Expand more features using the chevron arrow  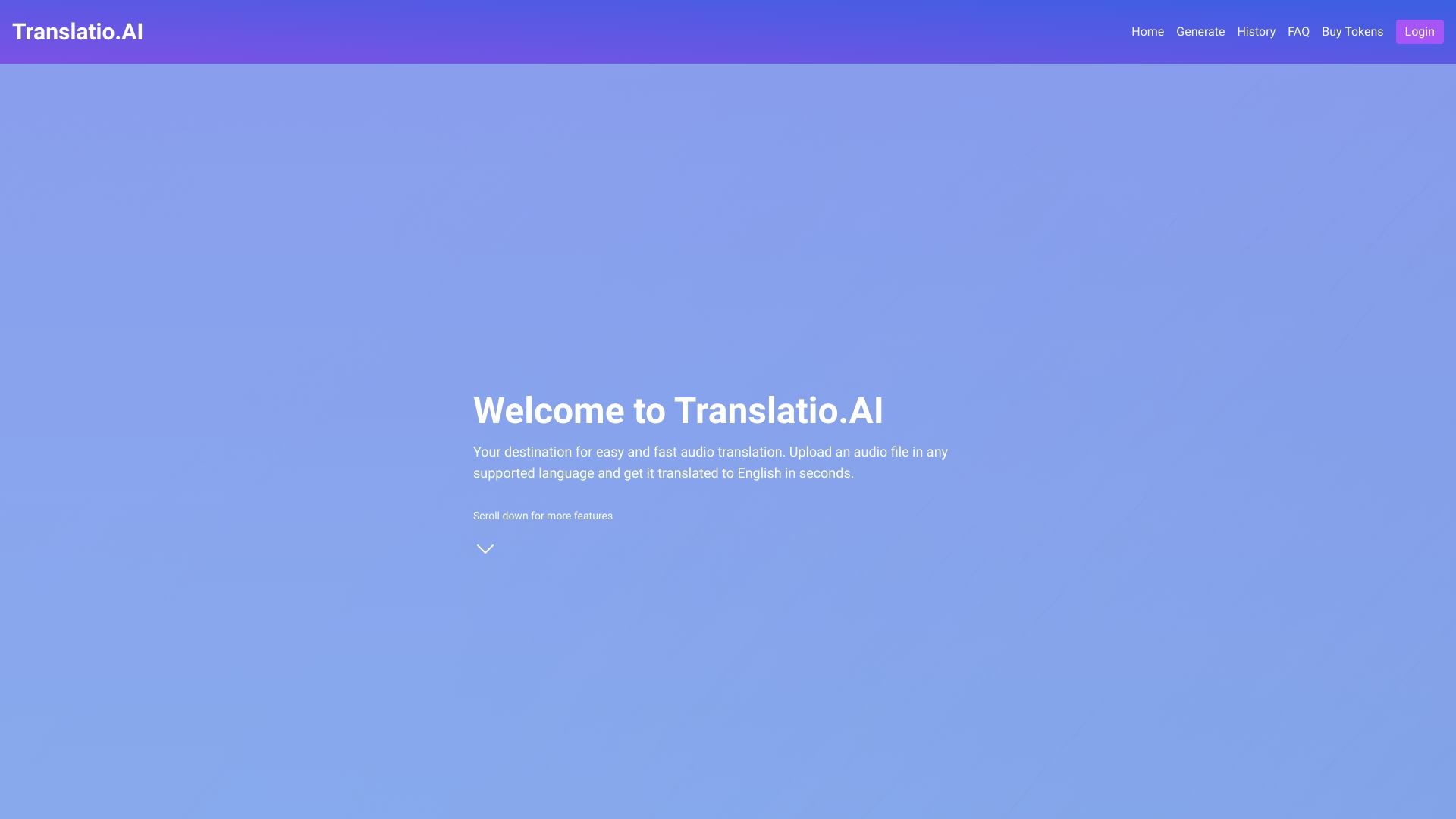pyautogui.click(x=485, y=548)
